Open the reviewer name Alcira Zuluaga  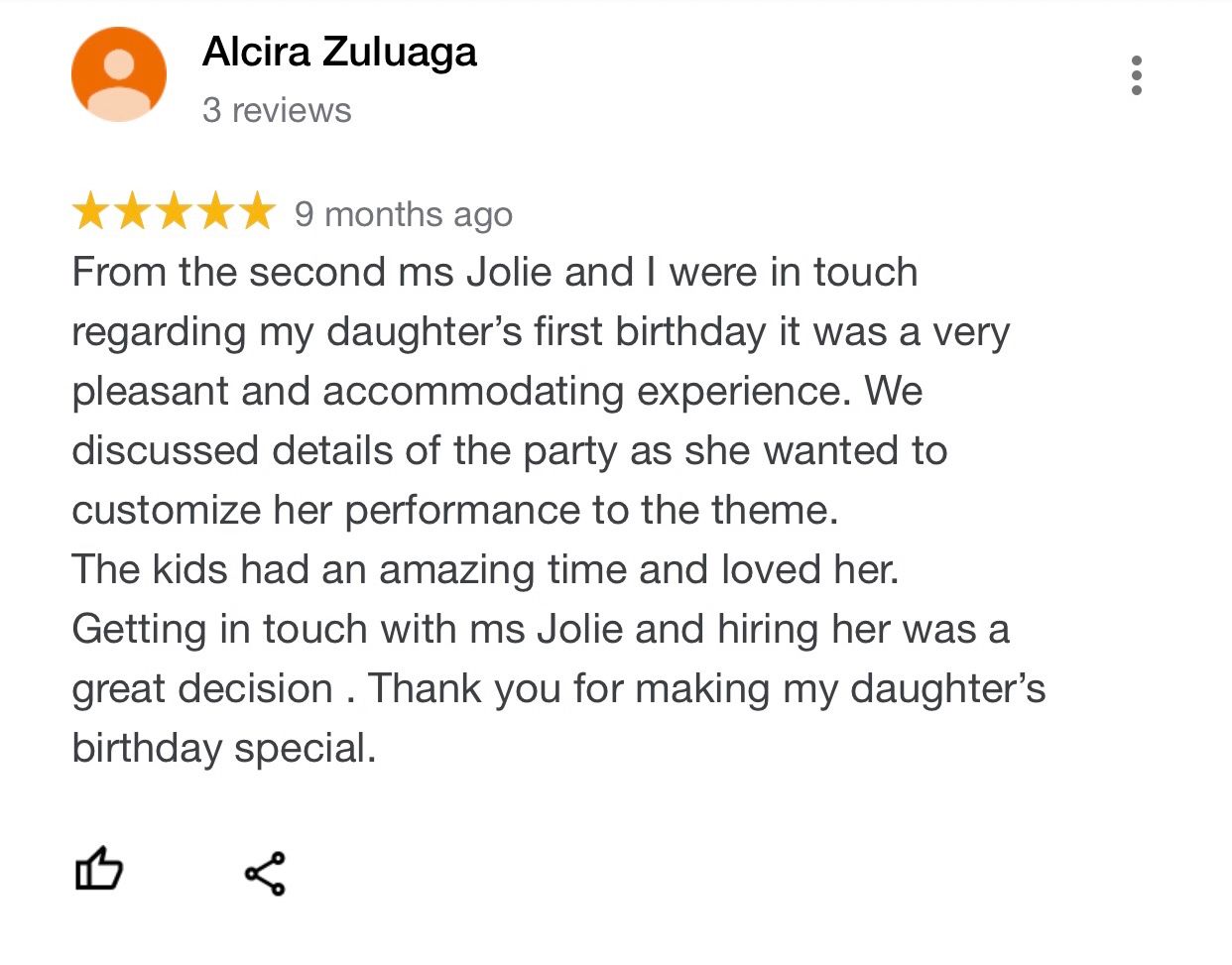tap(339, 52)
